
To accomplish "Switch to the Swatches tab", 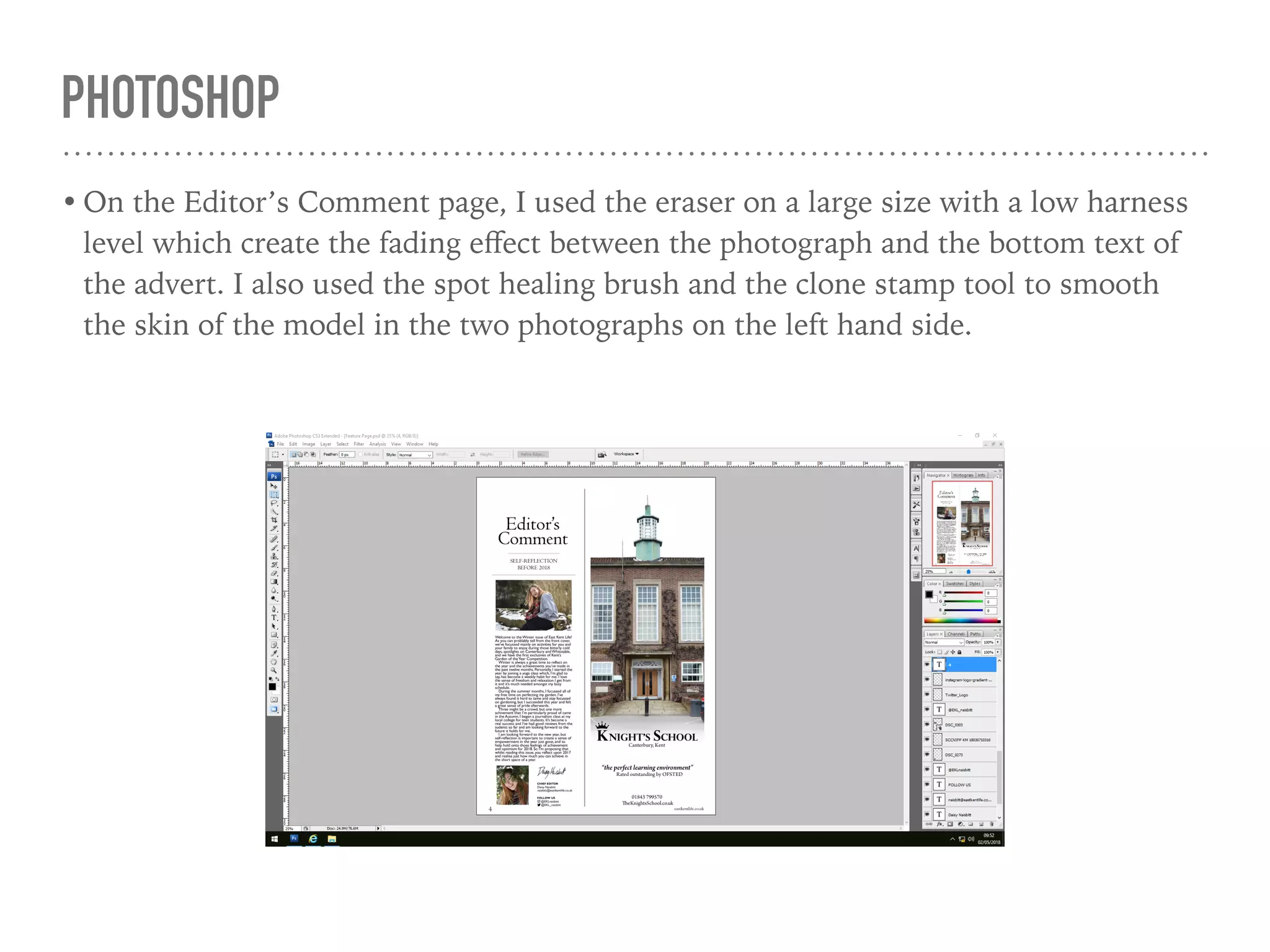I will tap(955, 584).
